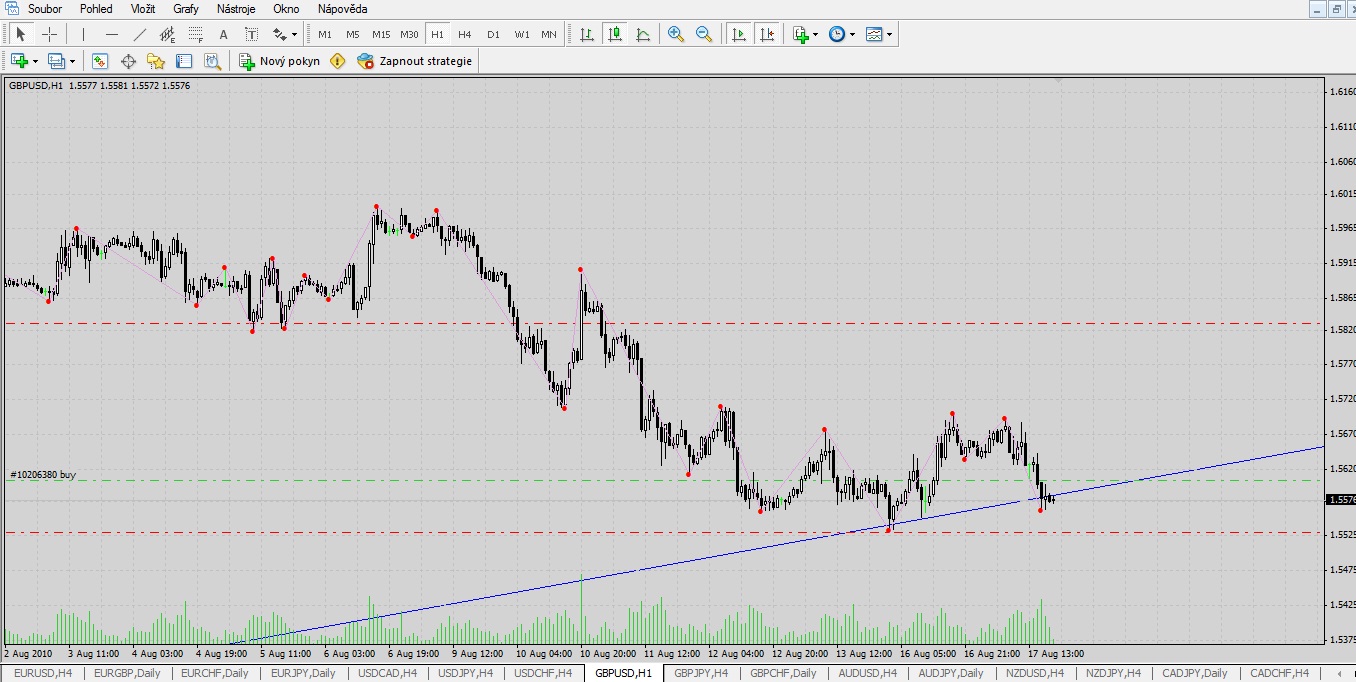Zoom out of the chart
This screenshot has width=1356, height=682.
coord(704,34)
